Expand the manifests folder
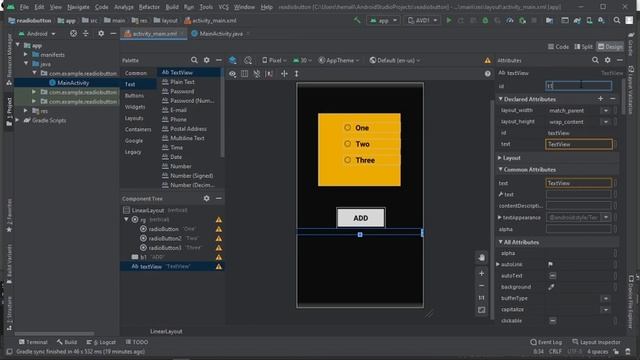Viewport: 640px width, 360px height. [26, 54]
